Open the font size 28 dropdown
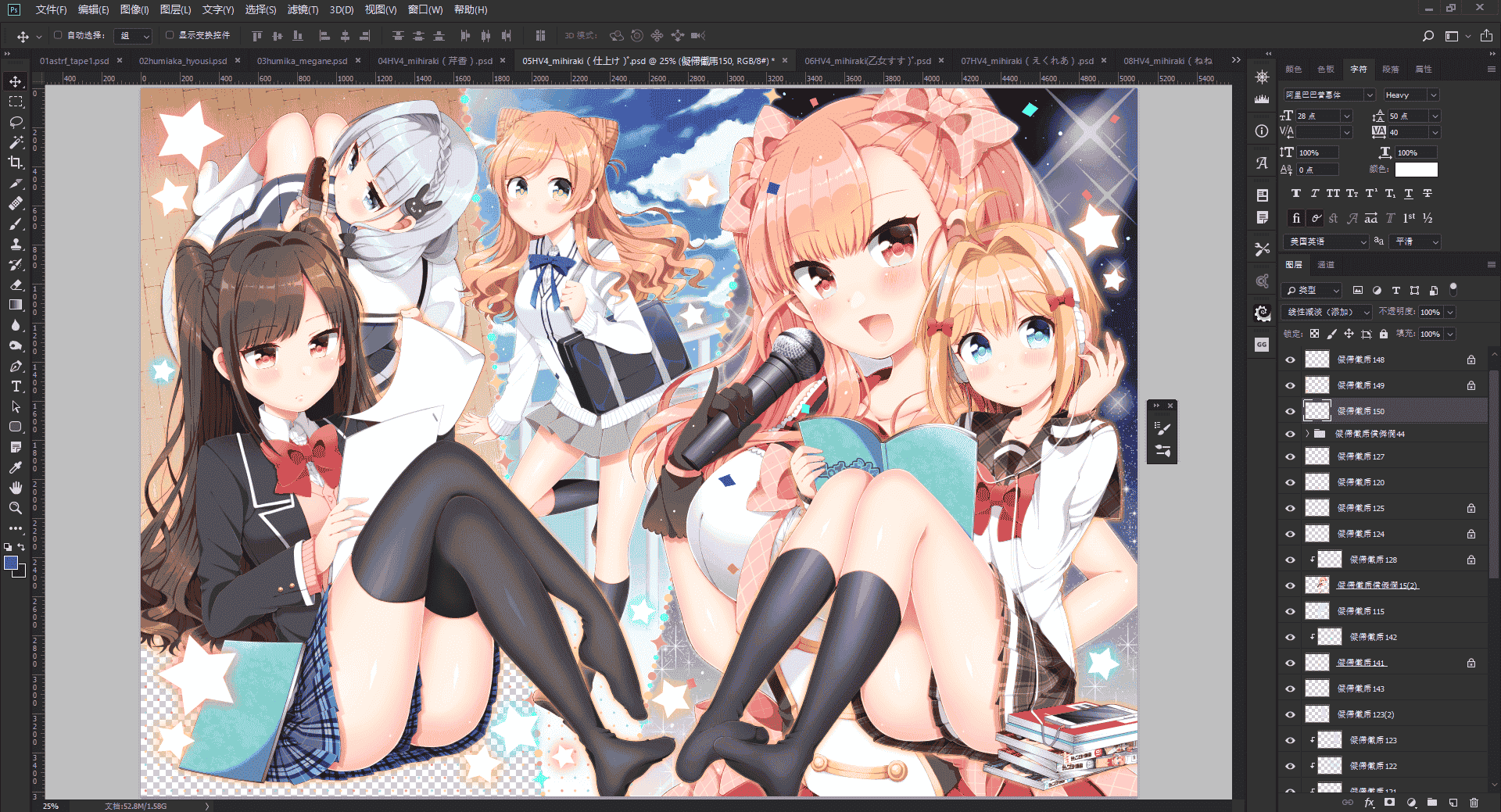The width and height of the screenshot is (1501, 812). click(1347, 116)
